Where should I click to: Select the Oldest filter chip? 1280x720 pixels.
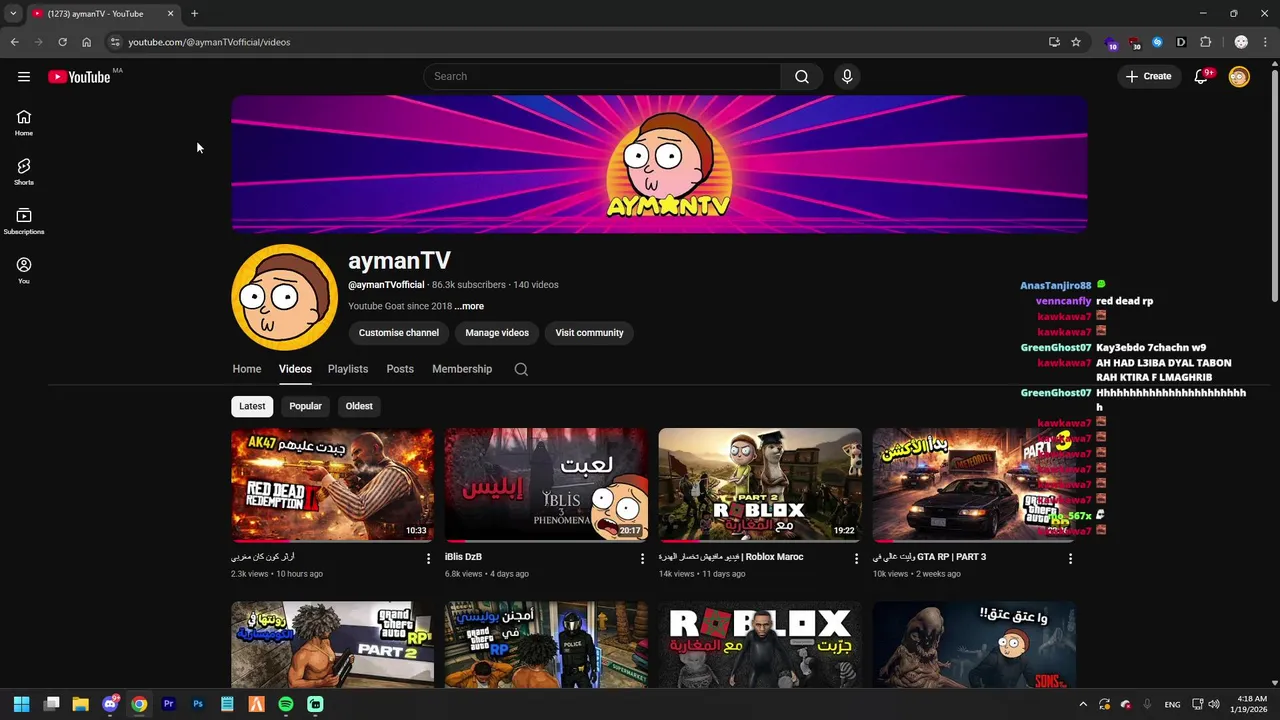click(x=359, y=406)
